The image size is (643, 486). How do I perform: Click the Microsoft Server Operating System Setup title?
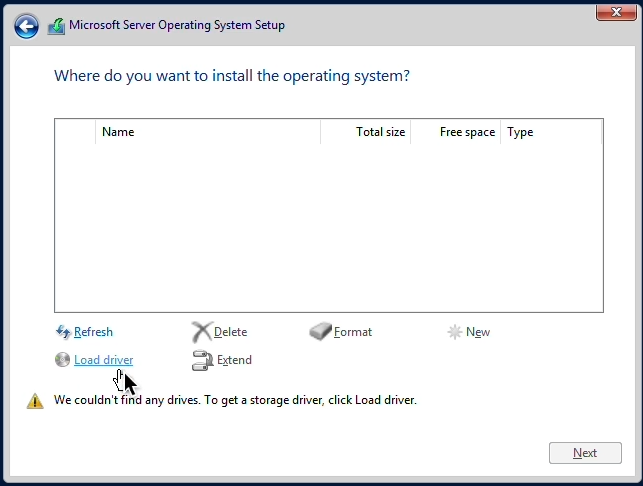point(177,25)
